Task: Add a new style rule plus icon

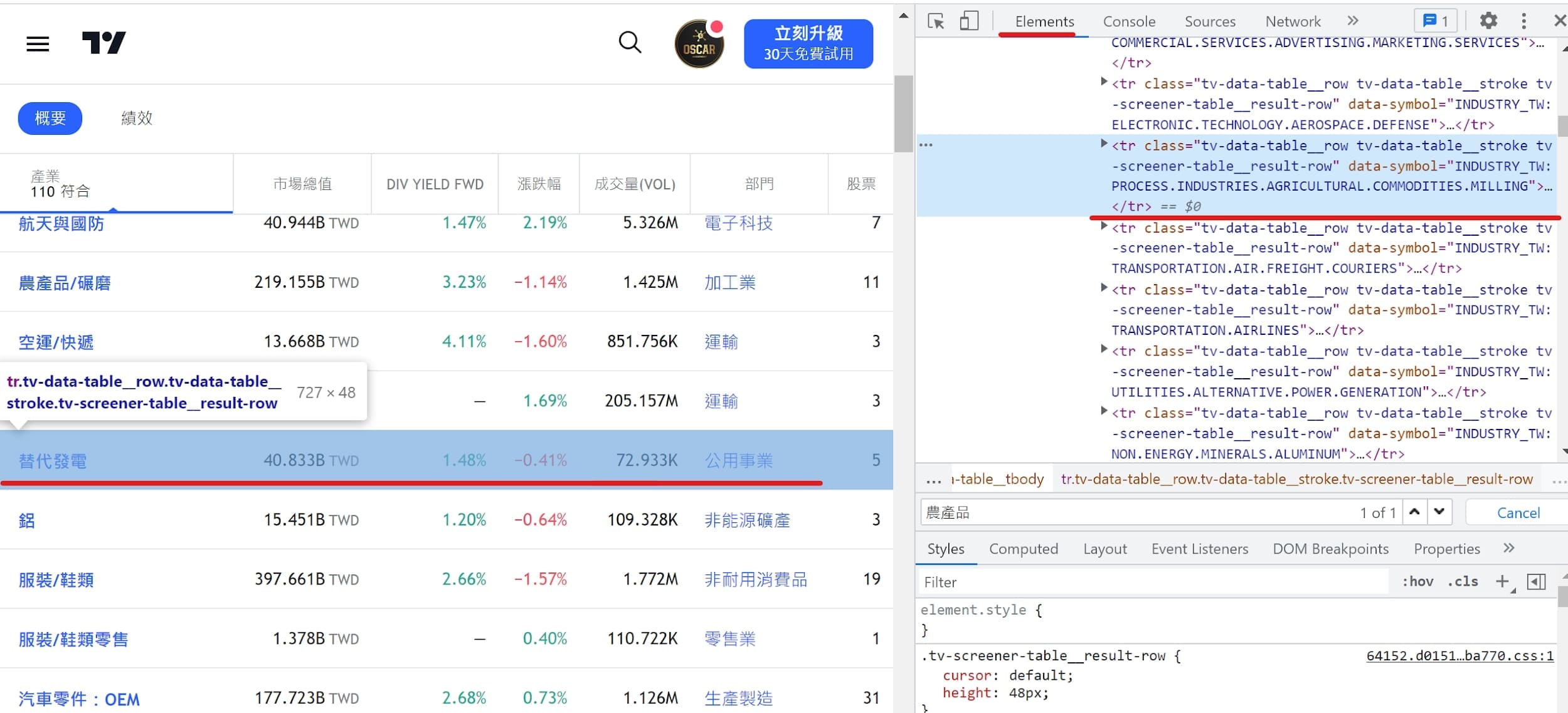Action: coord(1502,581)
